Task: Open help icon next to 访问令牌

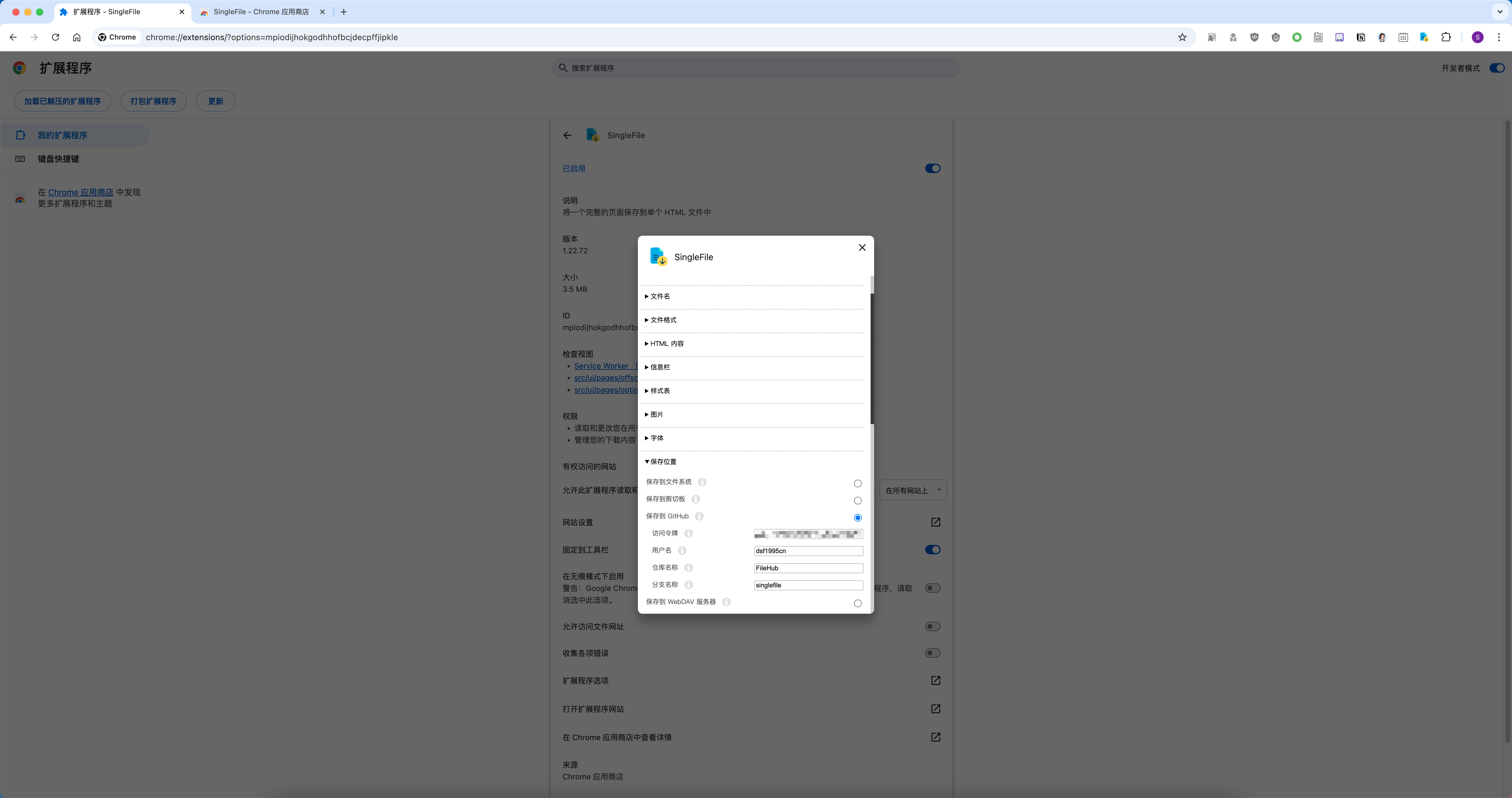Action: tap(688, 533)
